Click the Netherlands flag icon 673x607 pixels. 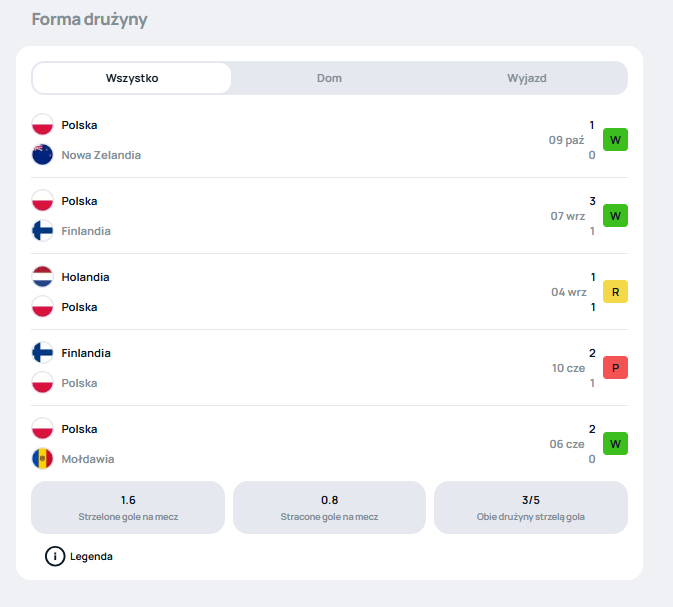click(x=42, y=277)
